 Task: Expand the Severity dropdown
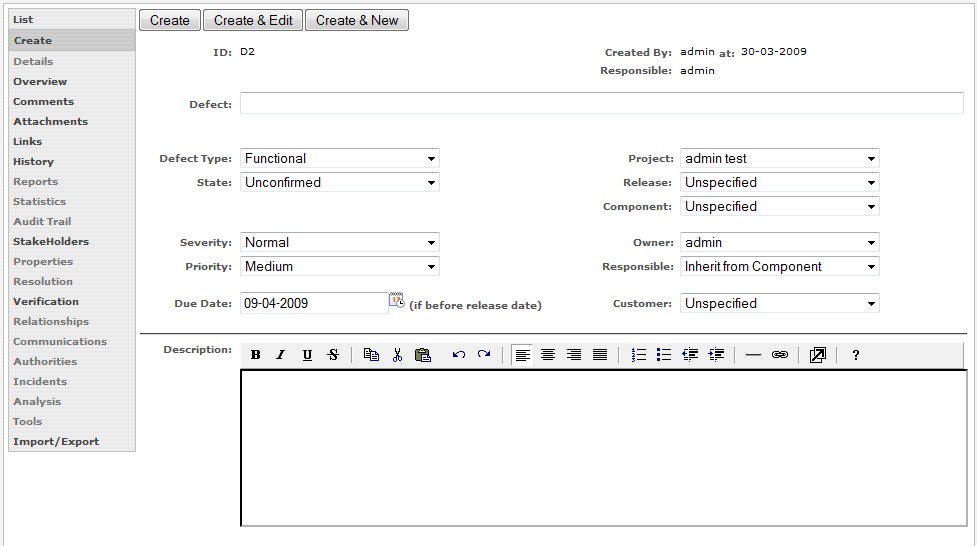(x=340, y=243)
